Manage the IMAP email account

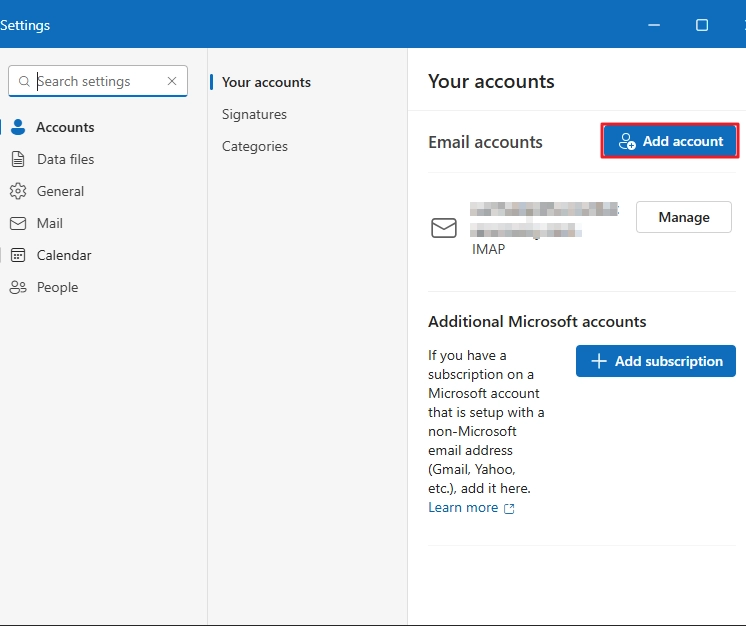point(684,217)
